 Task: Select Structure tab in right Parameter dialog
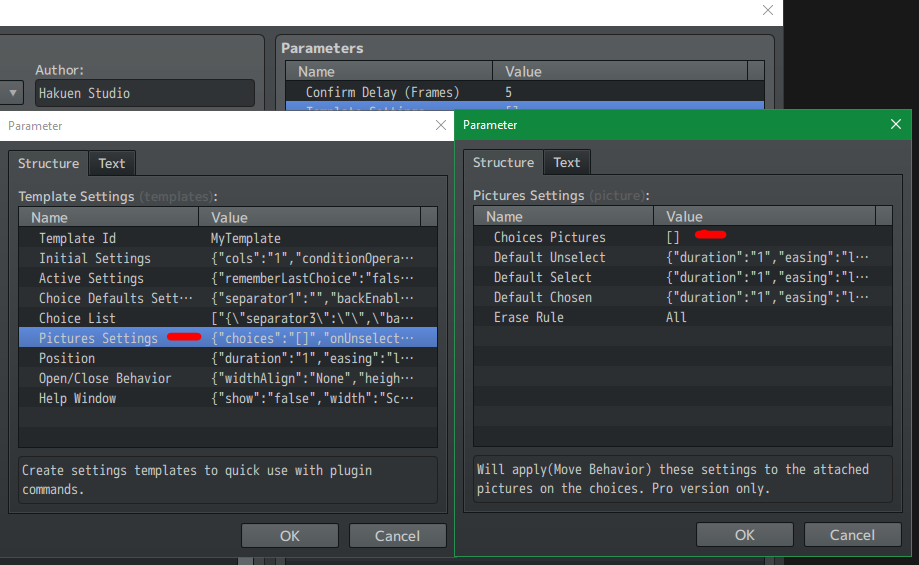tap(503, 162)
